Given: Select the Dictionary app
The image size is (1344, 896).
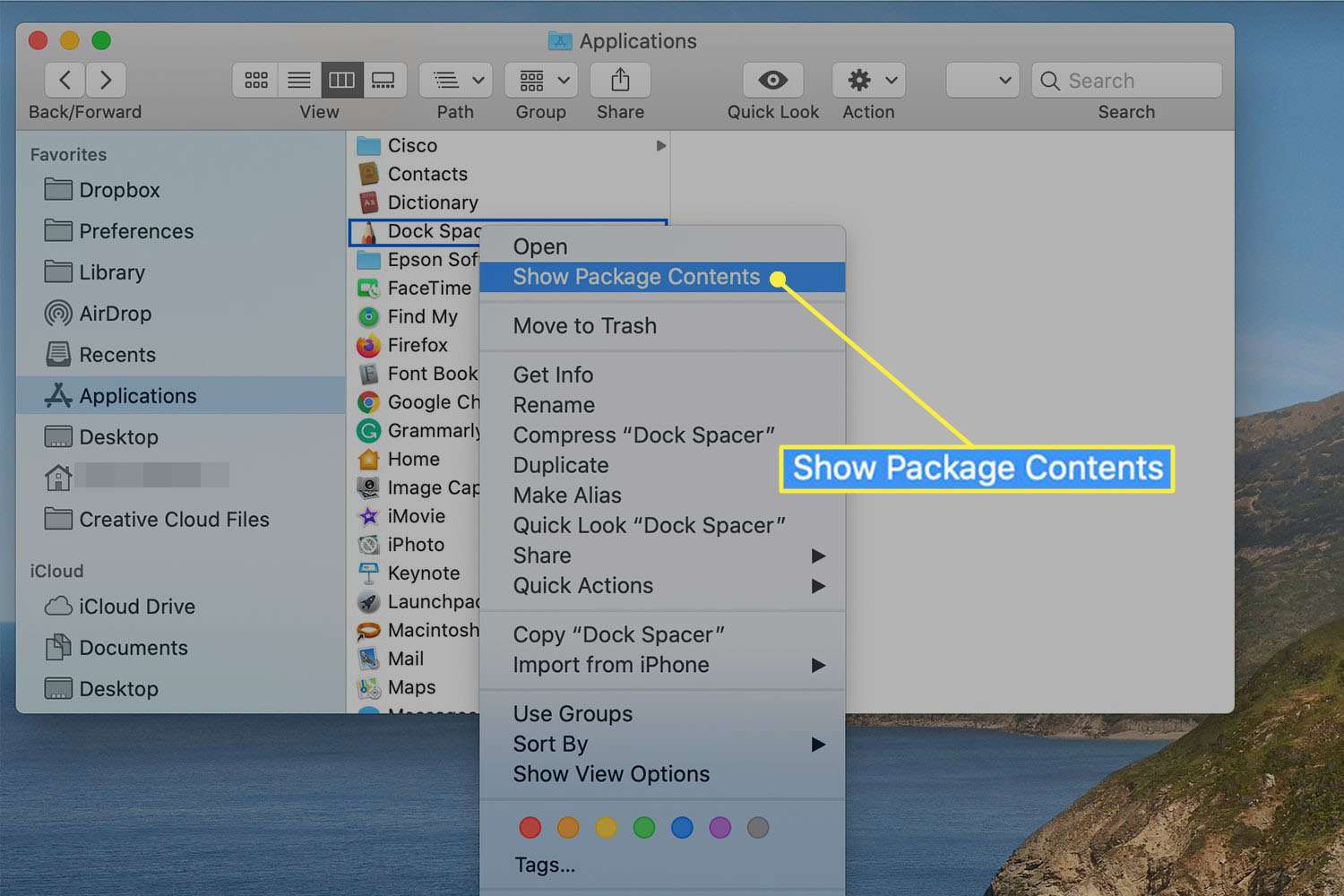Looking at the screenshot, I should click(x=507, y=202).
